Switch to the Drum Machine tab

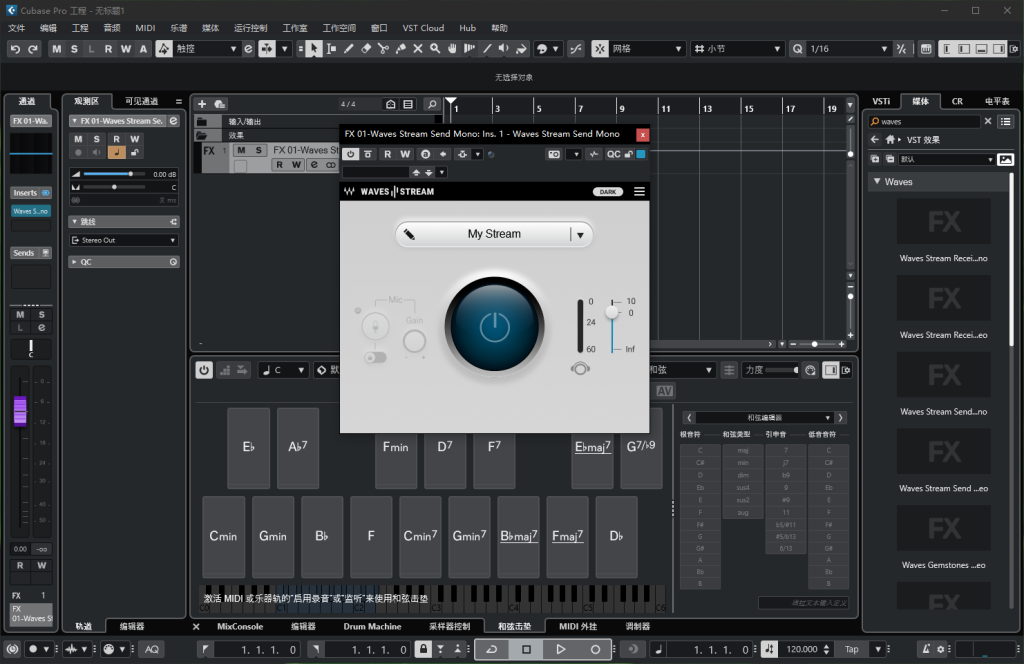coord(372,626)
